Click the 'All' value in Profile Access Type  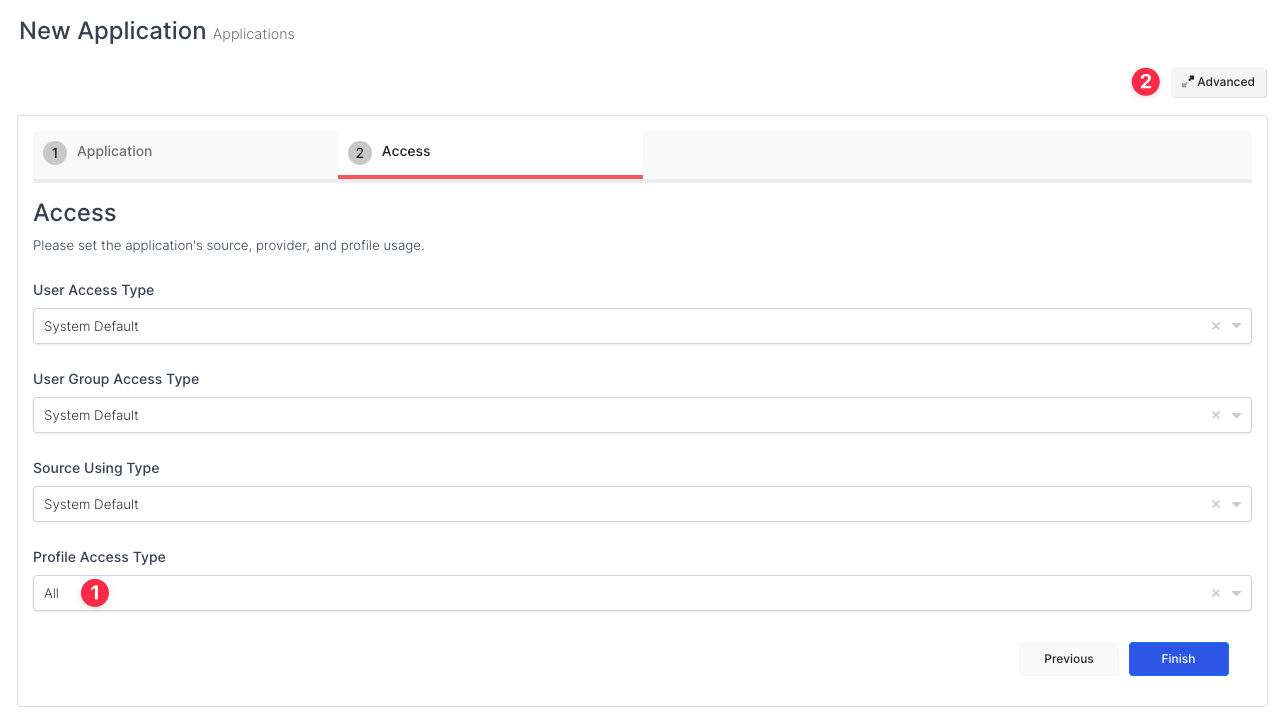52,593
